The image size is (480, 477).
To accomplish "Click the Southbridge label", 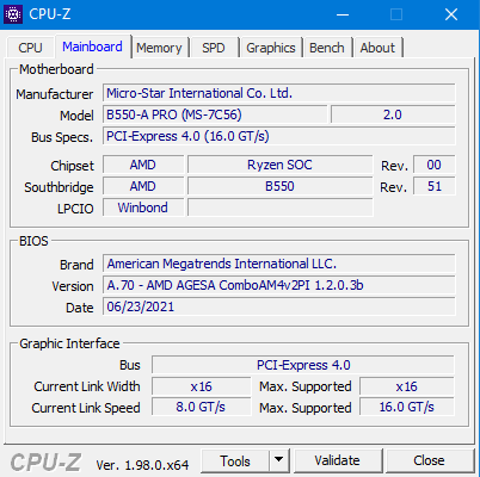I will (x=59, y=187).
